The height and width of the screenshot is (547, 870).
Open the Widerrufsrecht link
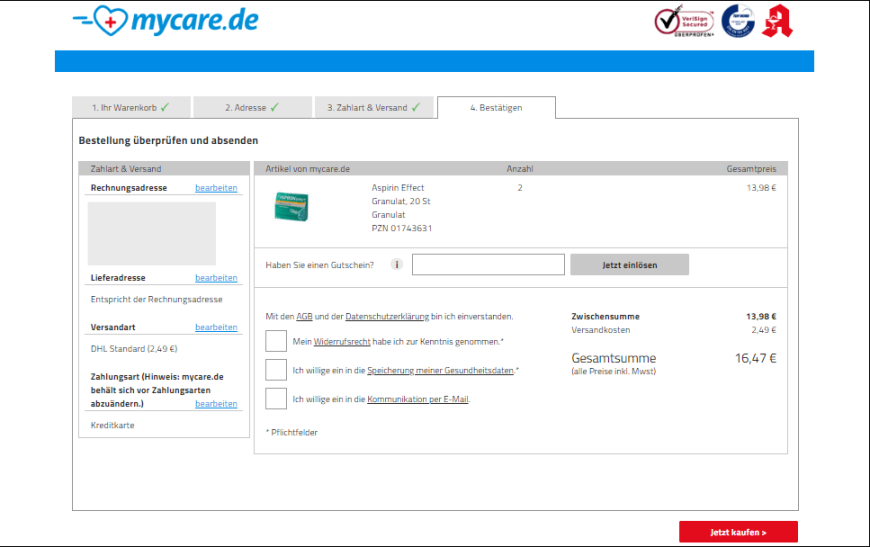(342, 342)
